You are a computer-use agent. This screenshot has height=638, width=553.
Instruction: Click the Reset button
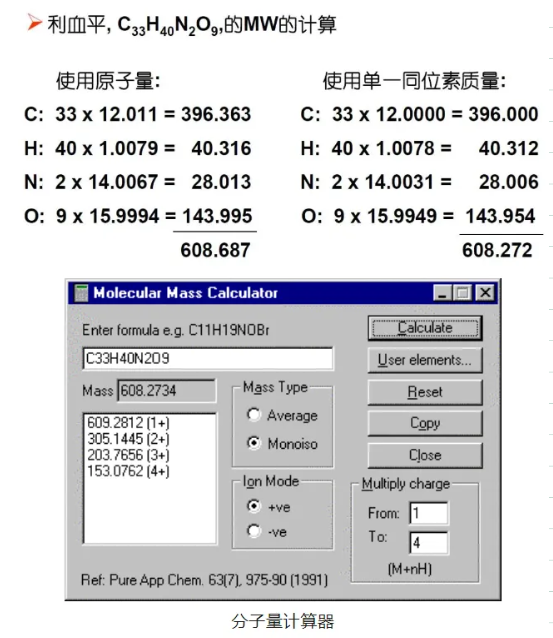425,392
